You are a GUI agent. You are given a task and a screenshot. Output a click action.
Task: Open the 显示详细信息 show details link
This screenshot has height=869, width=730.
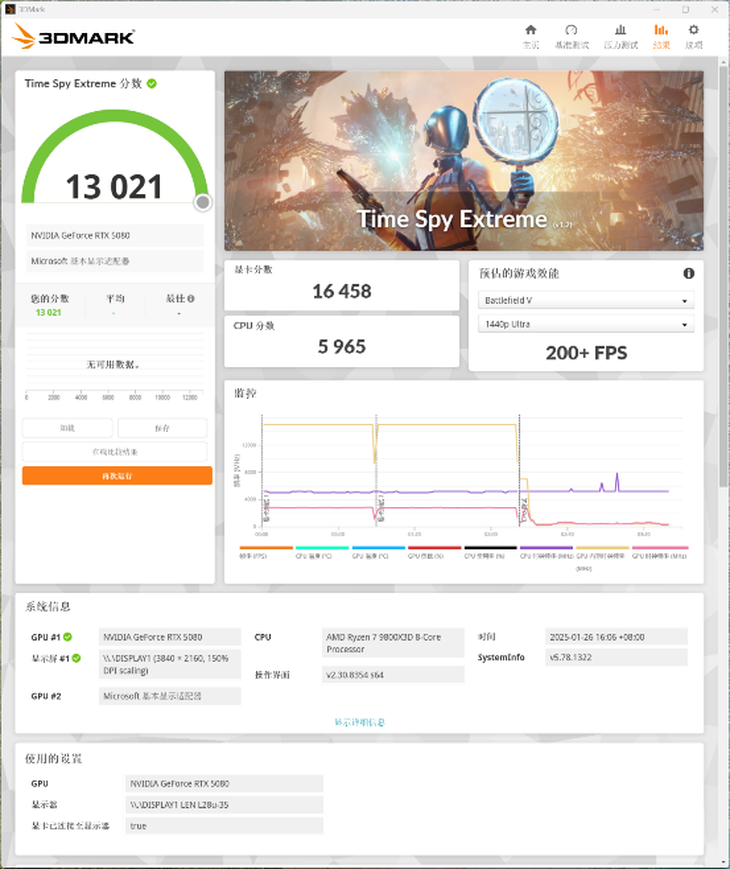click(359, 722)
